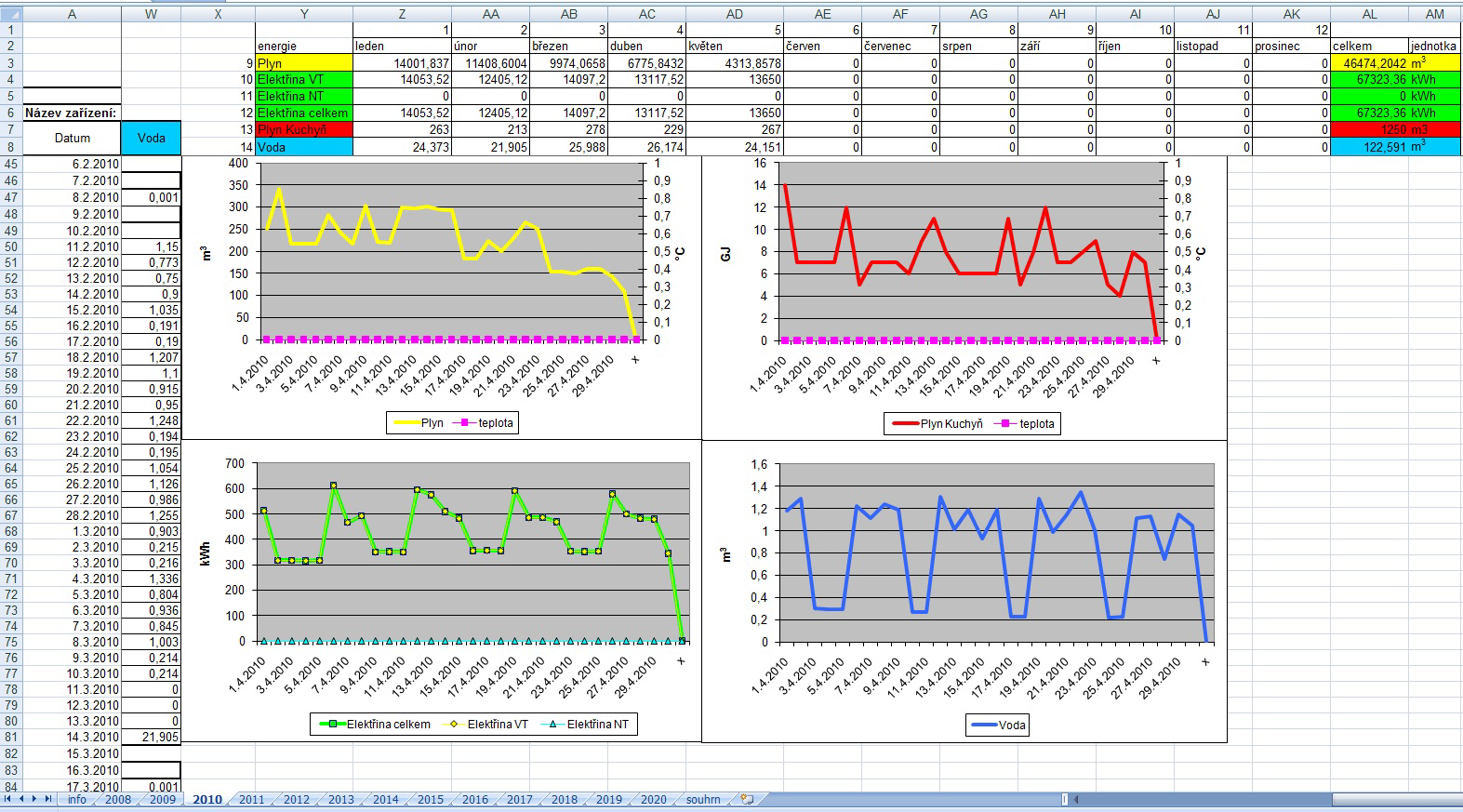The width and height of the screenshot is (1463, 812).
Task: Click the březen month header cell
Action: tap(569, 46)
